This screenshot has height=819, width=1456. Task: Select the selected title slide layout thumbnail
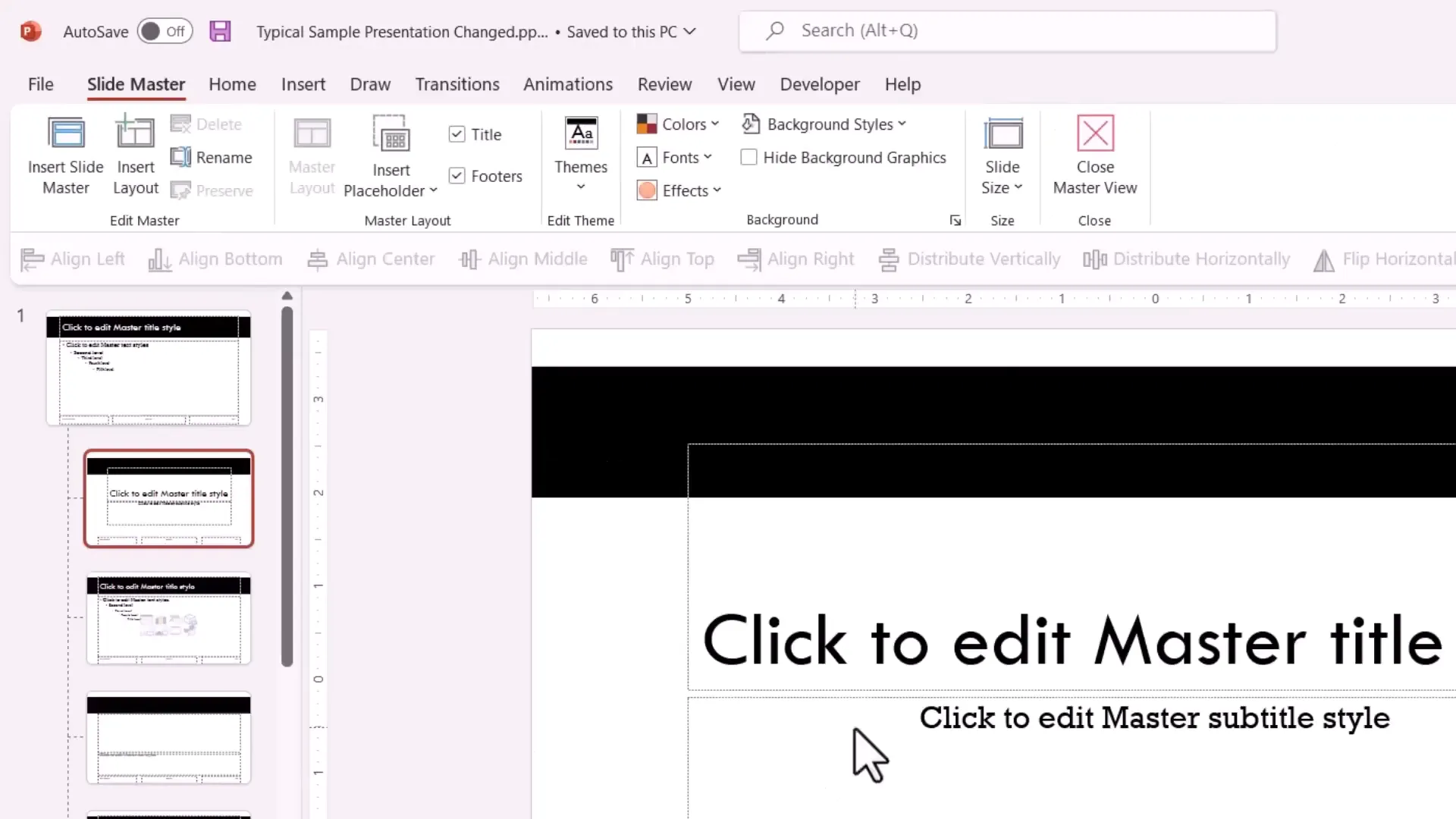(168, 498)
